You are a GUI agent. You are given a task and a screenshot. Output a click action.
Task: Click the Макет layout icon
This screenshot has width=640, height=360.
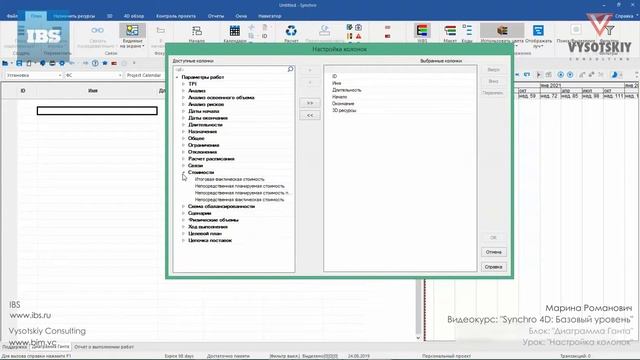[450, 31]
